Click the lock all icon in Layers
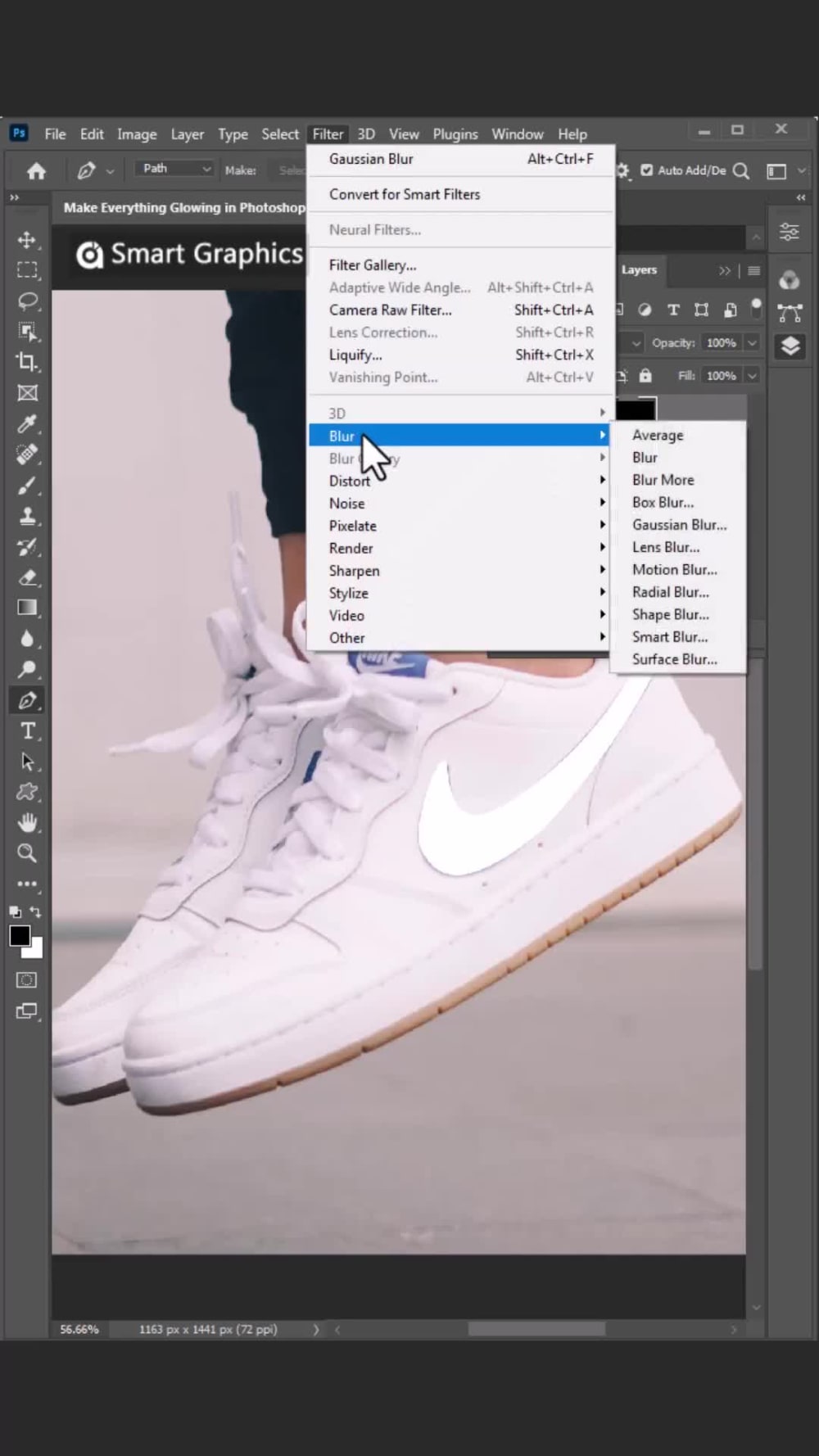This screenshot has width=819, height=1456. pyautogui.click(x=645, y=376)
